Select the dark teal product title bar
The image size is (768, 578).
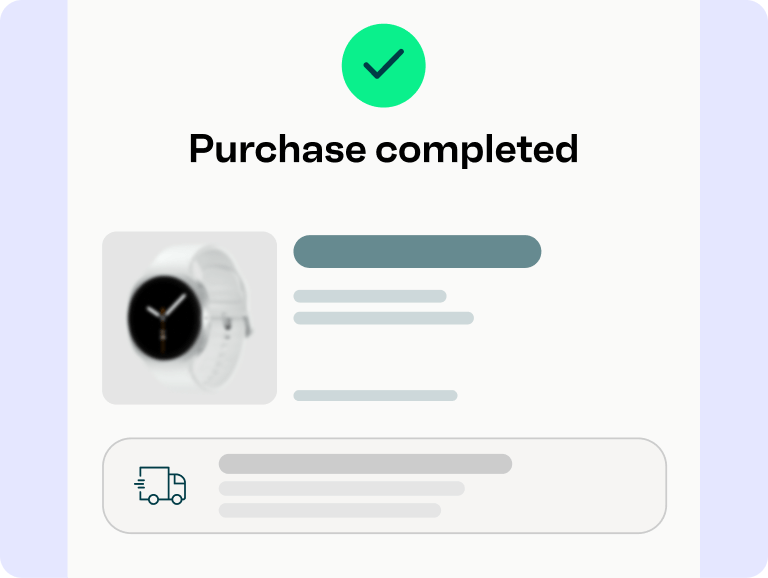(x=417, y=251)
